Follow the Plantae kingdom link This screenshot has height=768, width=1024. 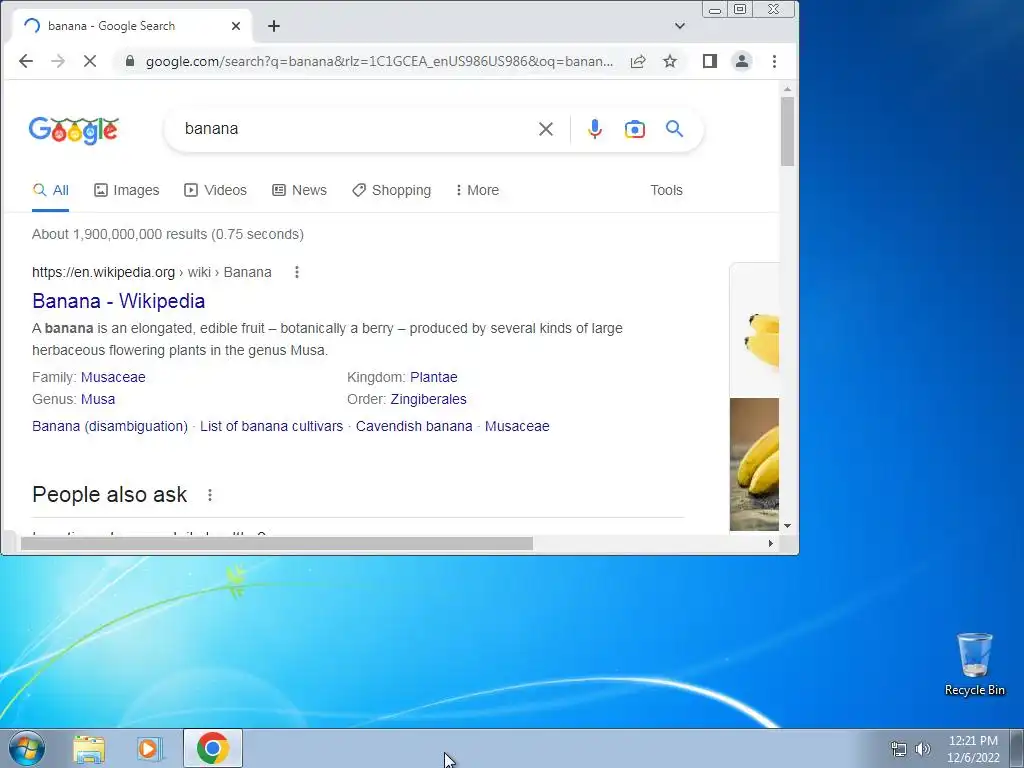[434, 377]
